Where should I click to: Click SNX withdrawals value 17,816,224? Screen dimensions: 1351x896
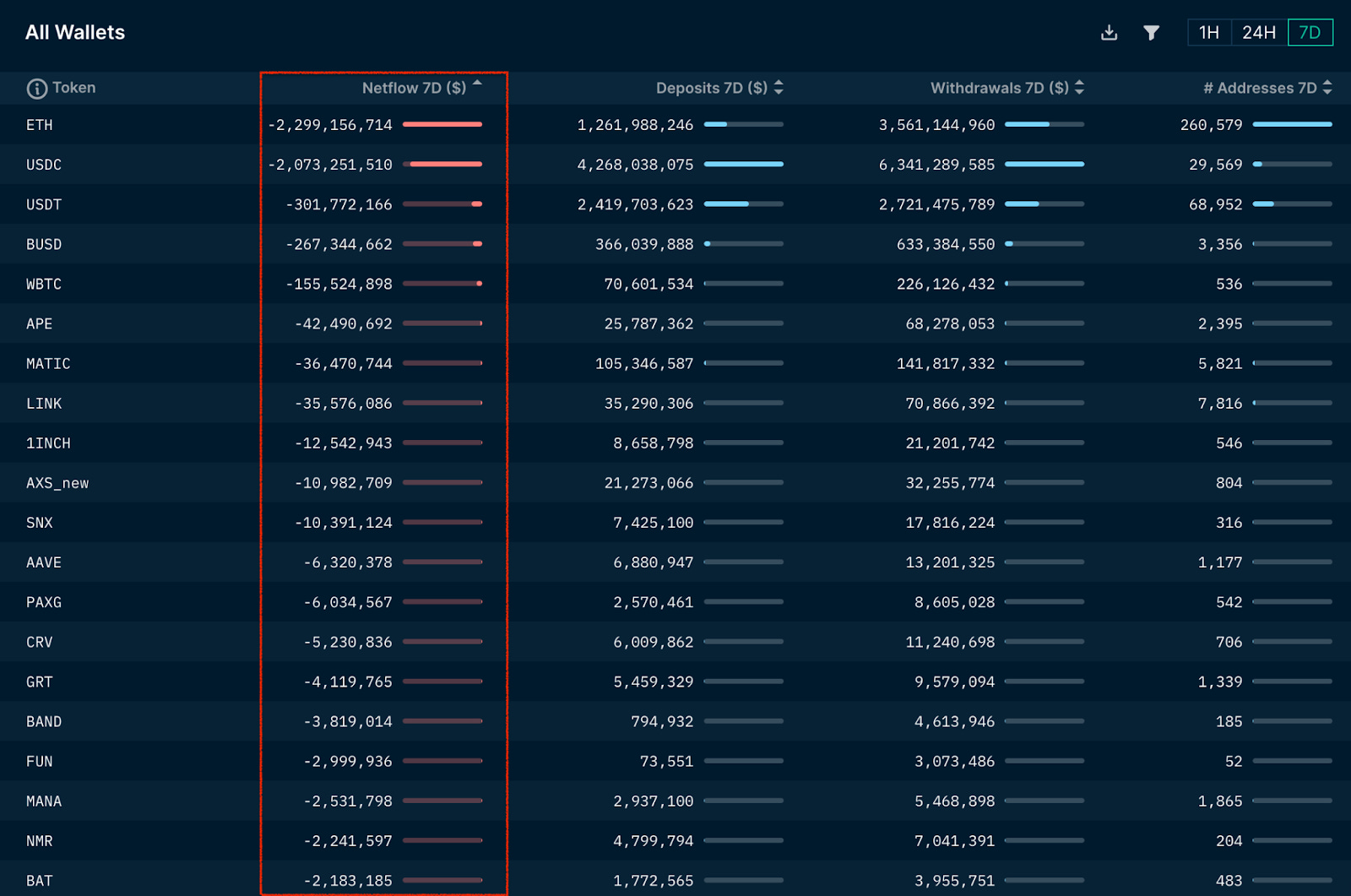click(x=950, y=523)
